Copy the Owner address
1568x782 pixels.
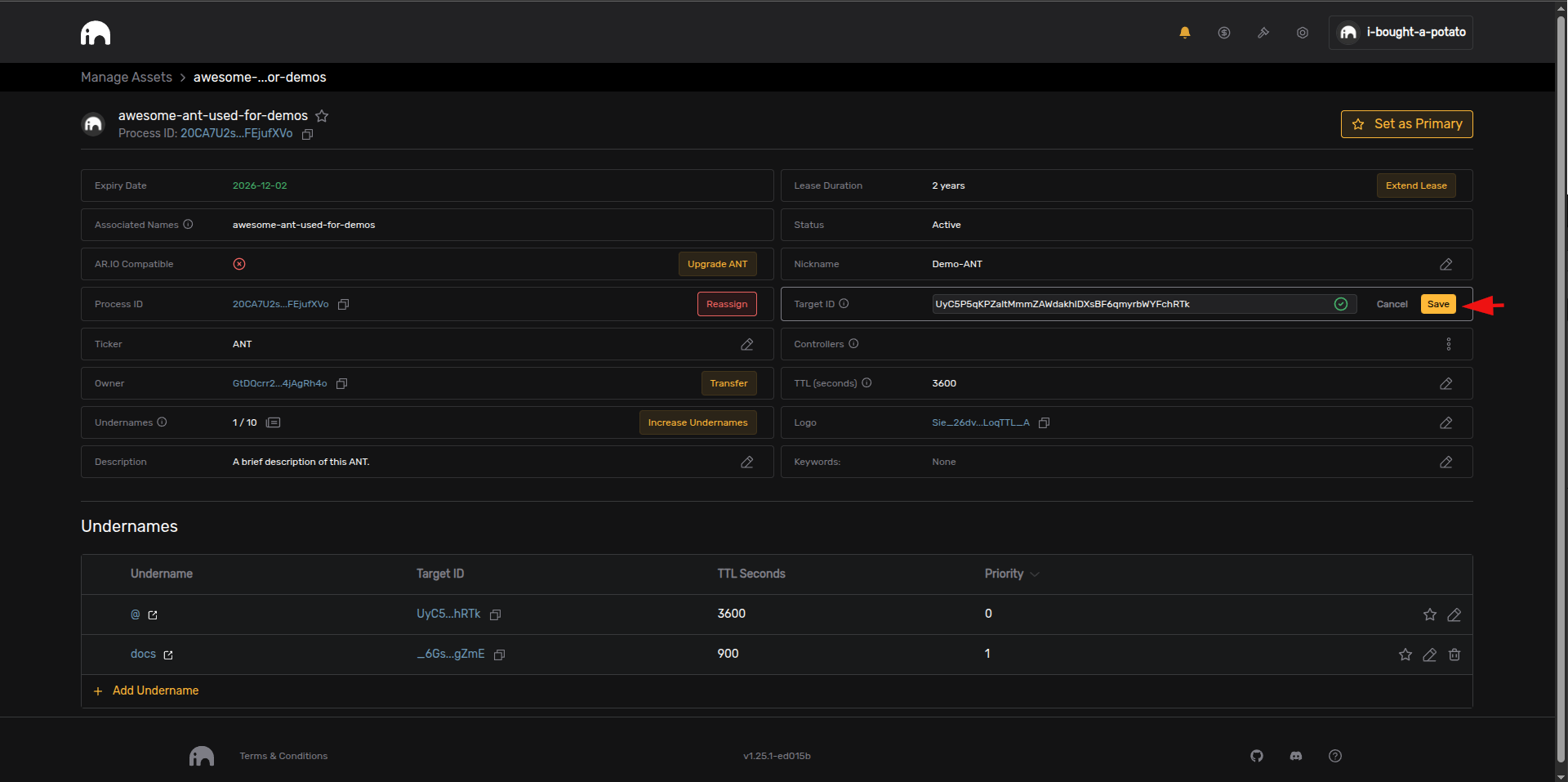[342, 384]
